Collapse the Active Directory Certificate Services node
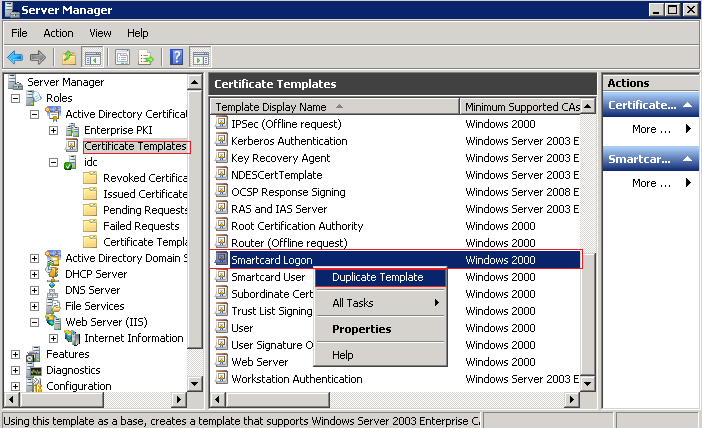This screenshot has height=428, width=702. click(34, 114)
